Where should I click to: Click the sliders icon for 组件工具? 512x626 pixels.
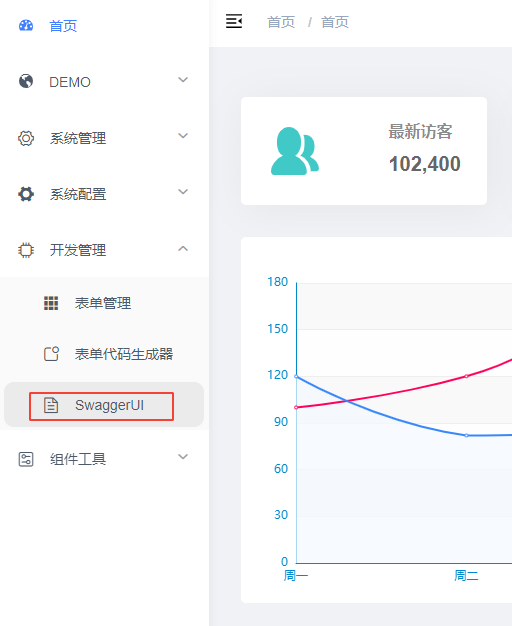26,459
